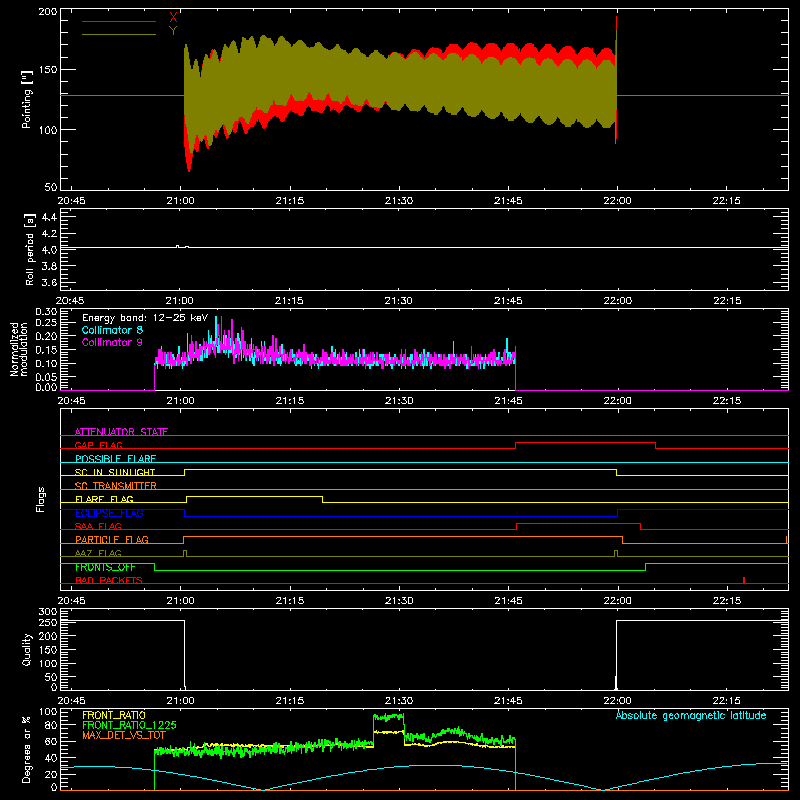
Task: Click the 0.30 value on modulation axis
Action: (46, 312)
